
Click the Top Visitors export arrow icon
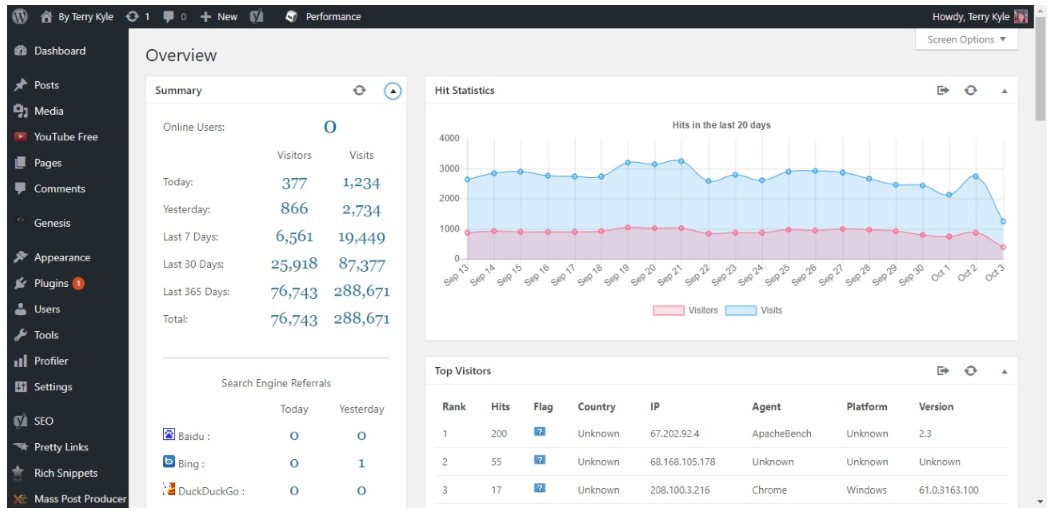click(x=942, y=371)
